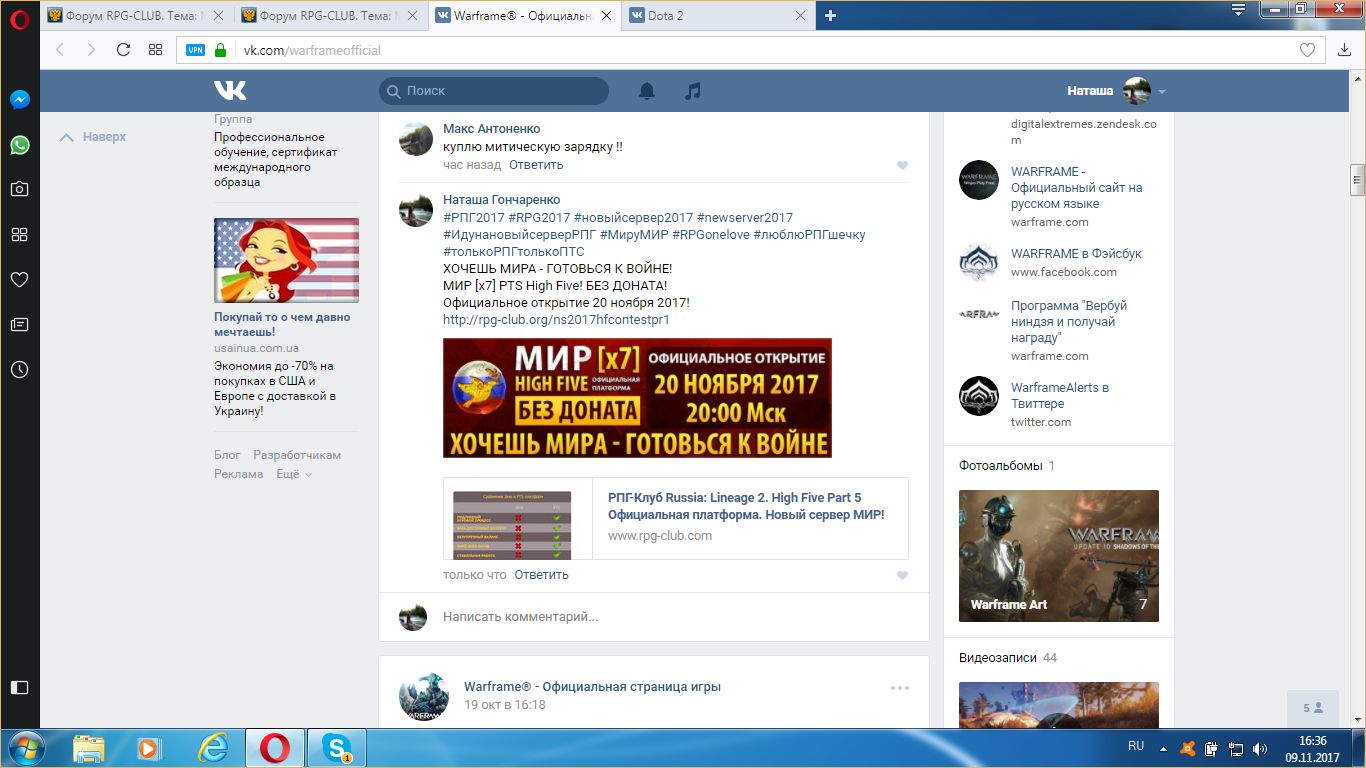Open Internet Explorer from the taskbar
Screen dimensions: 1366x768
point(213,748)
